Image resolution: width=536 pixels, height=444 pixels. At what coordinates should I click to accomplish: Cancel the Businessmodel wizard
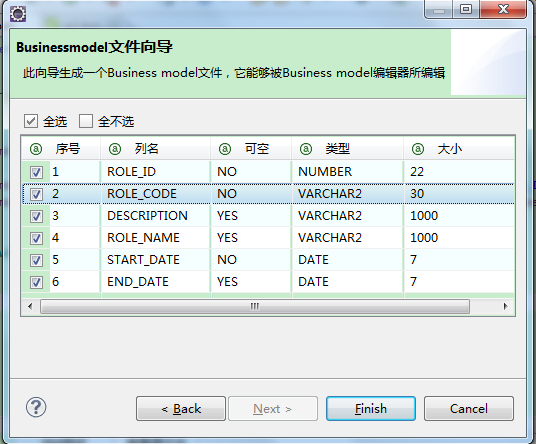click(x=469, y=408)
